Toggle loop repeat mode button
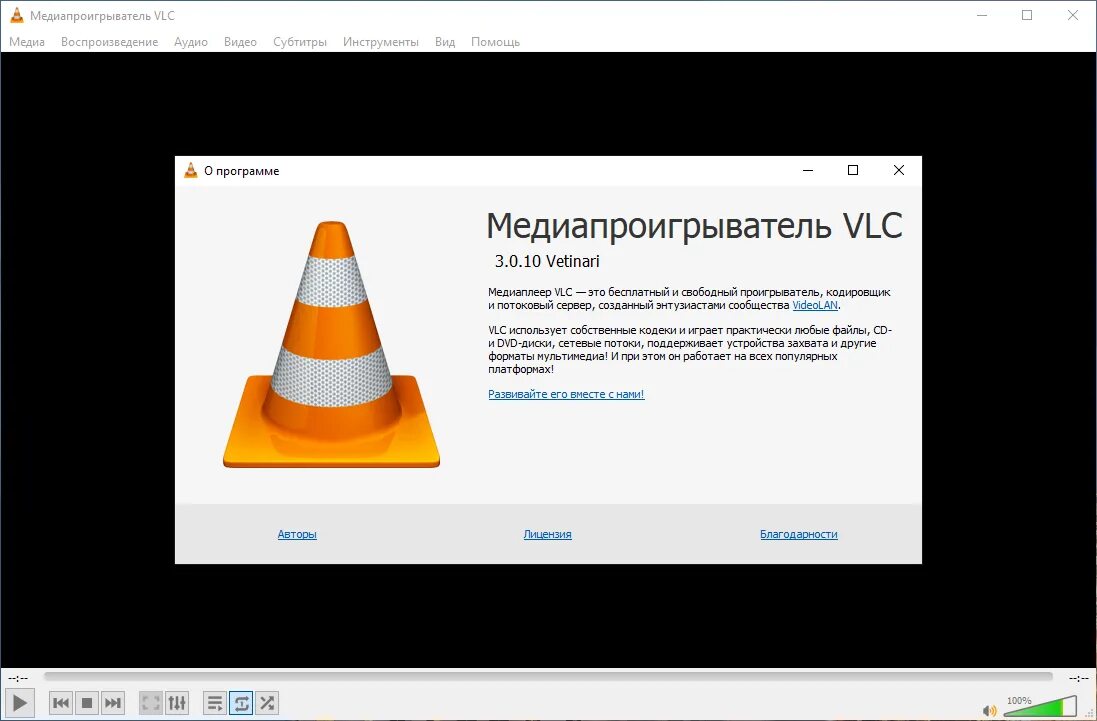1097x721 pixels. [x=241, y=702]
